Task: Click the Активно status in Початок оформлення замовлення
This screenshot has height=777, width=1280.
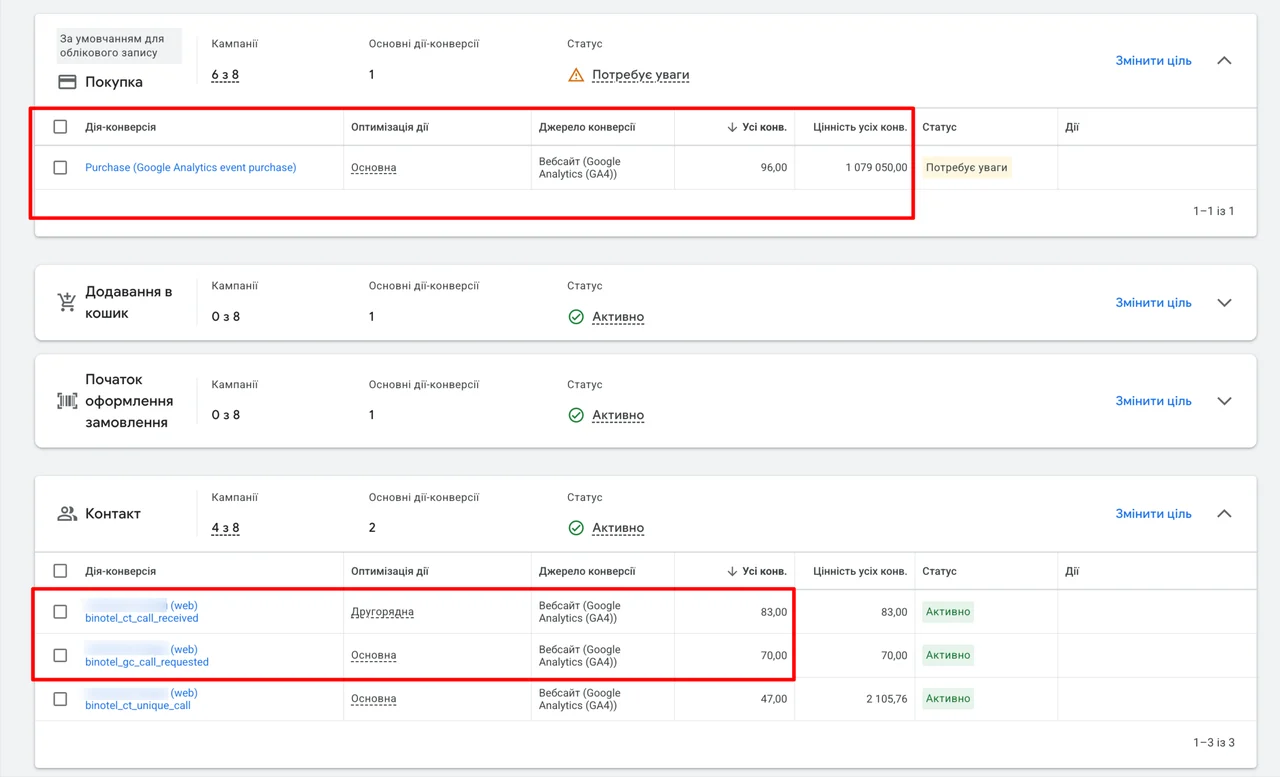Action: [x=618, y=415]
